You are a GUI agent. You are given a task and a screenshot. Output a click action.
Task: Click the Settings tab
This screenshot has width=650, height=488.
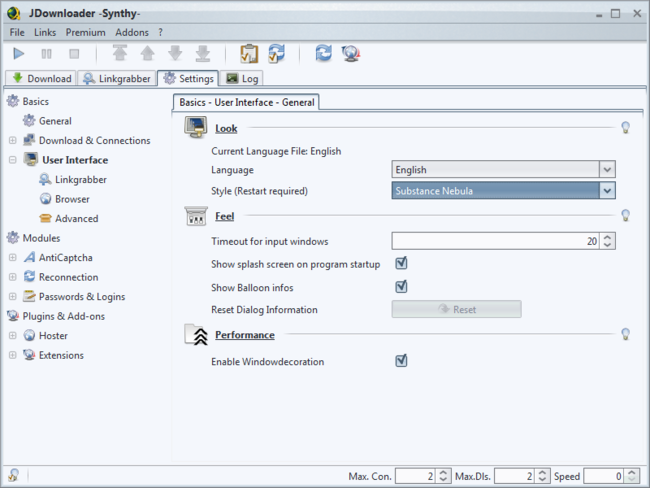click(188, 78)
